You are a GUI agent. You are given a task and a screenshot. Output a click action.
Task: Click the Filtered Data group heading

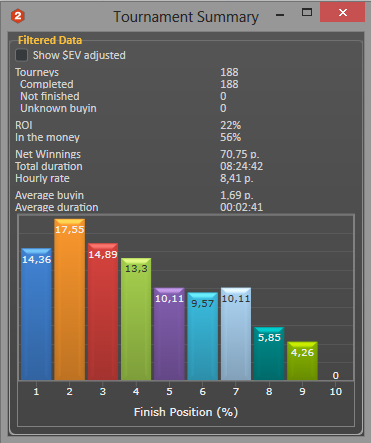[50, 40]
